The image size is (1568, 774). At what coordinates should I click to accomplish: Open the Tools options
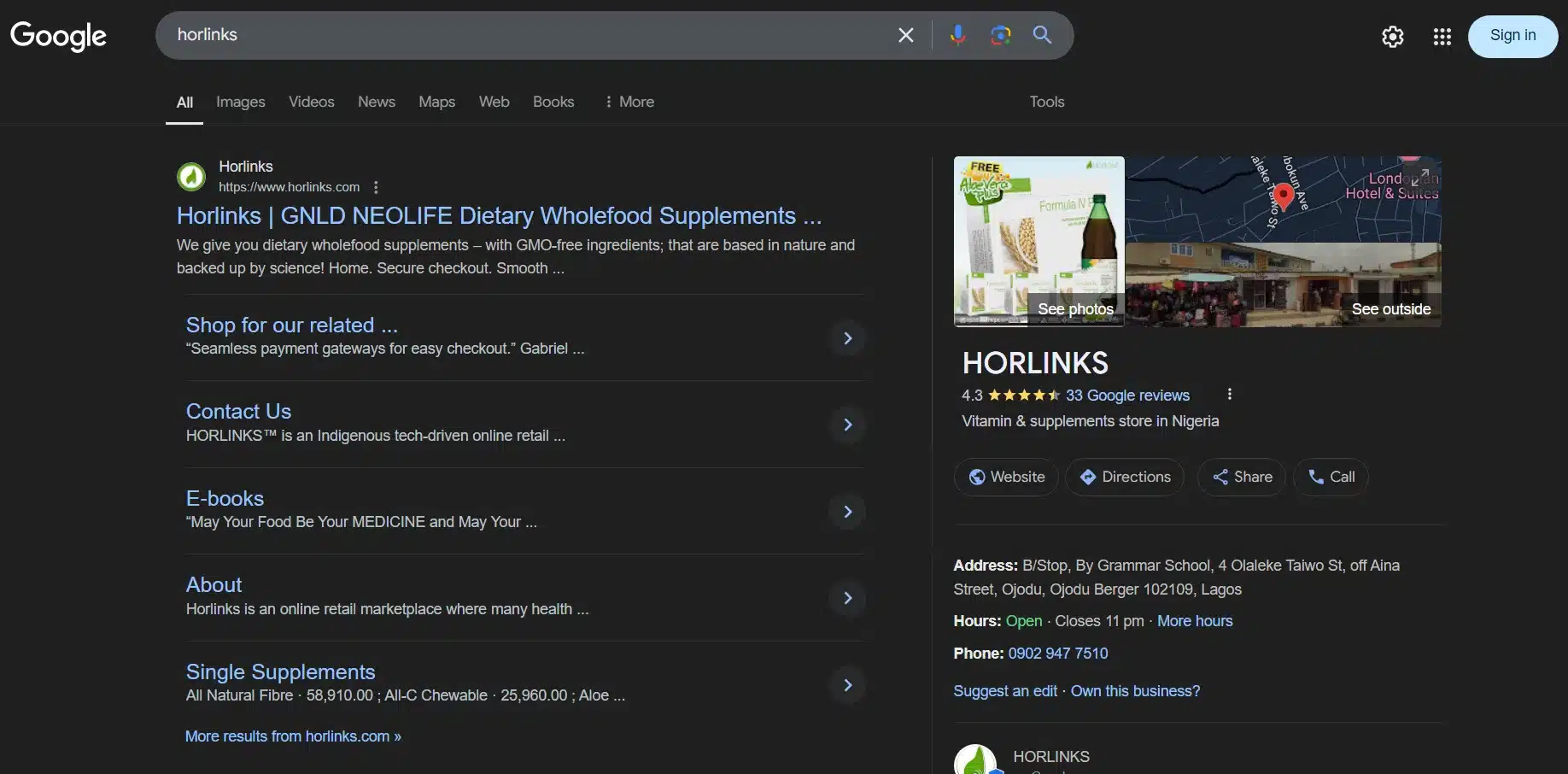tap(1047, 102)
